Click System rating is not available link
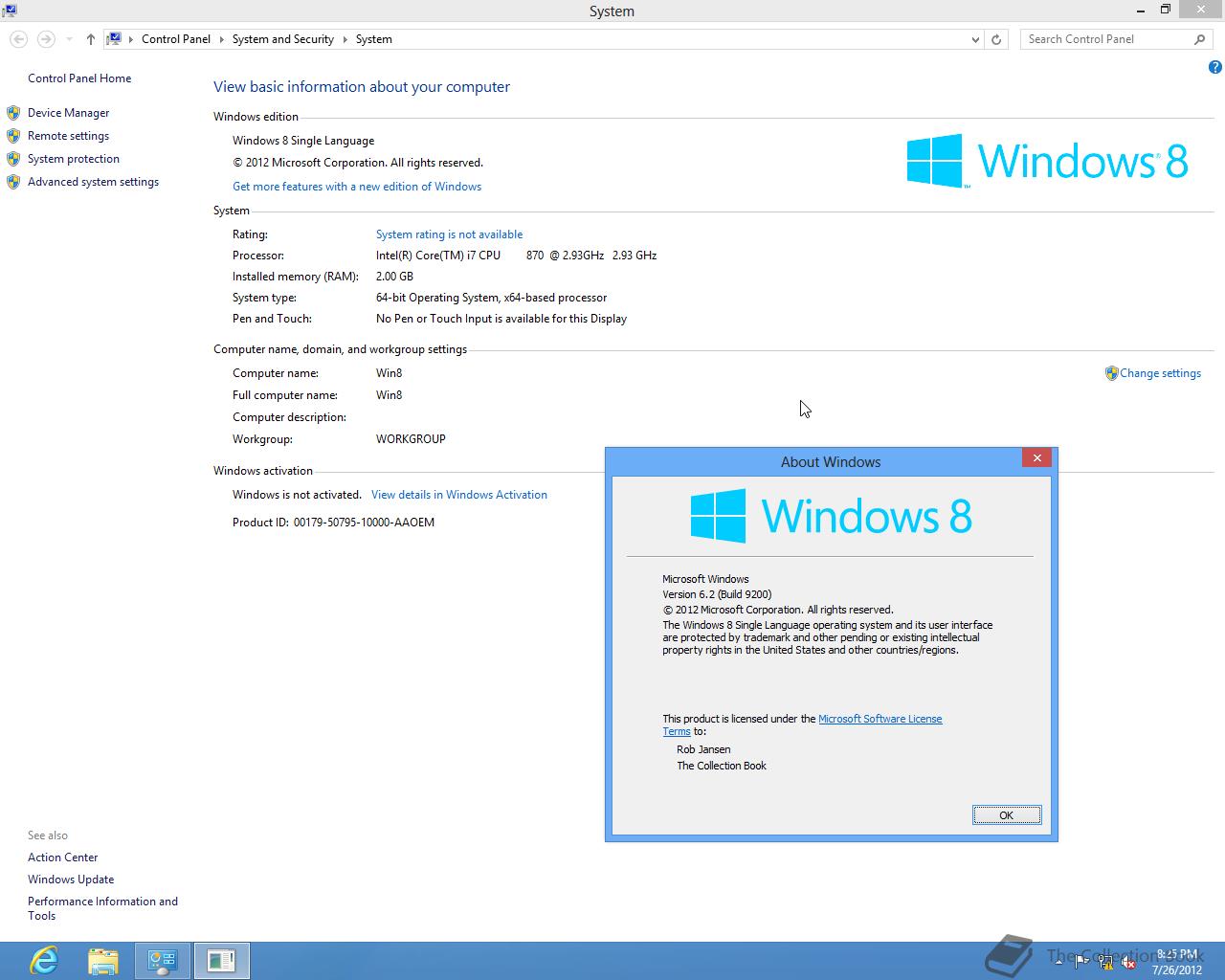The height and width of the screenshot is (980, 1225). tap(449, 234)
